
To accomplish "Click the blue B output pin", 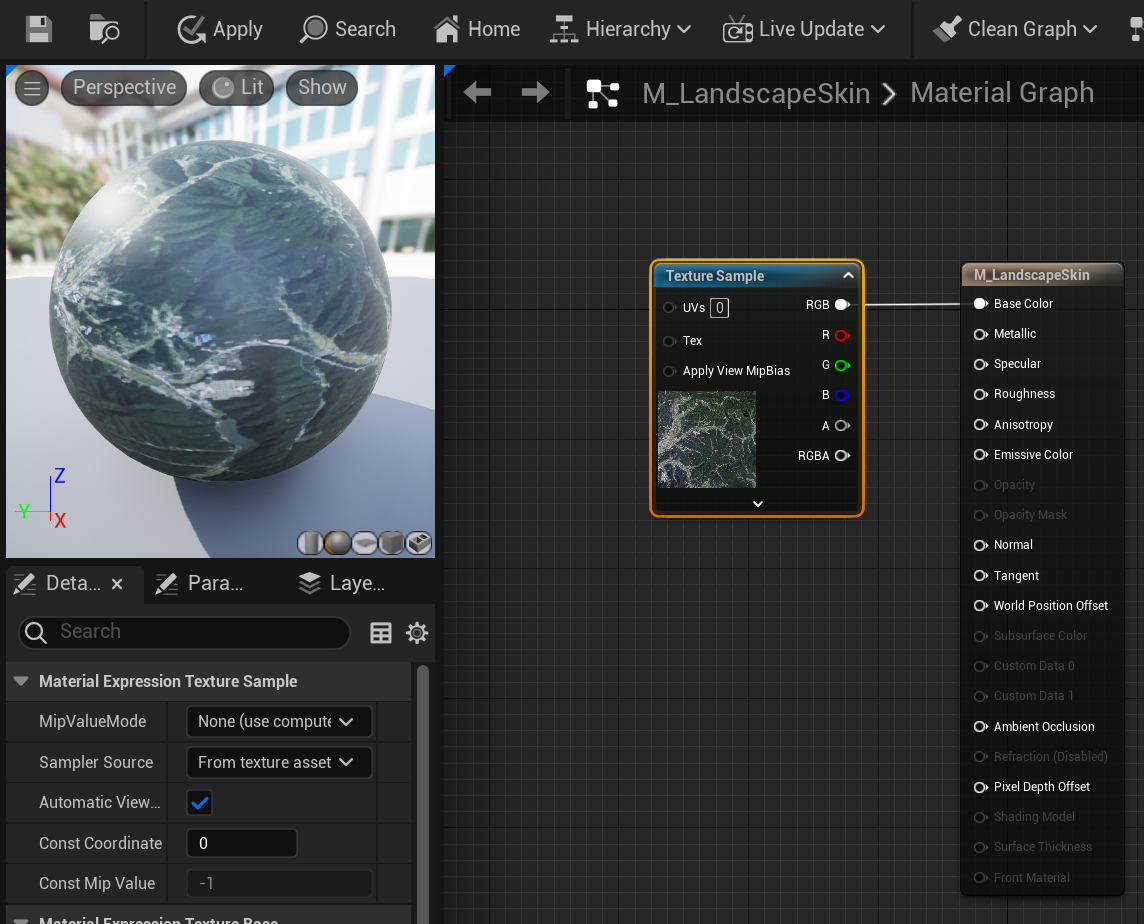I will coord(842,395).
